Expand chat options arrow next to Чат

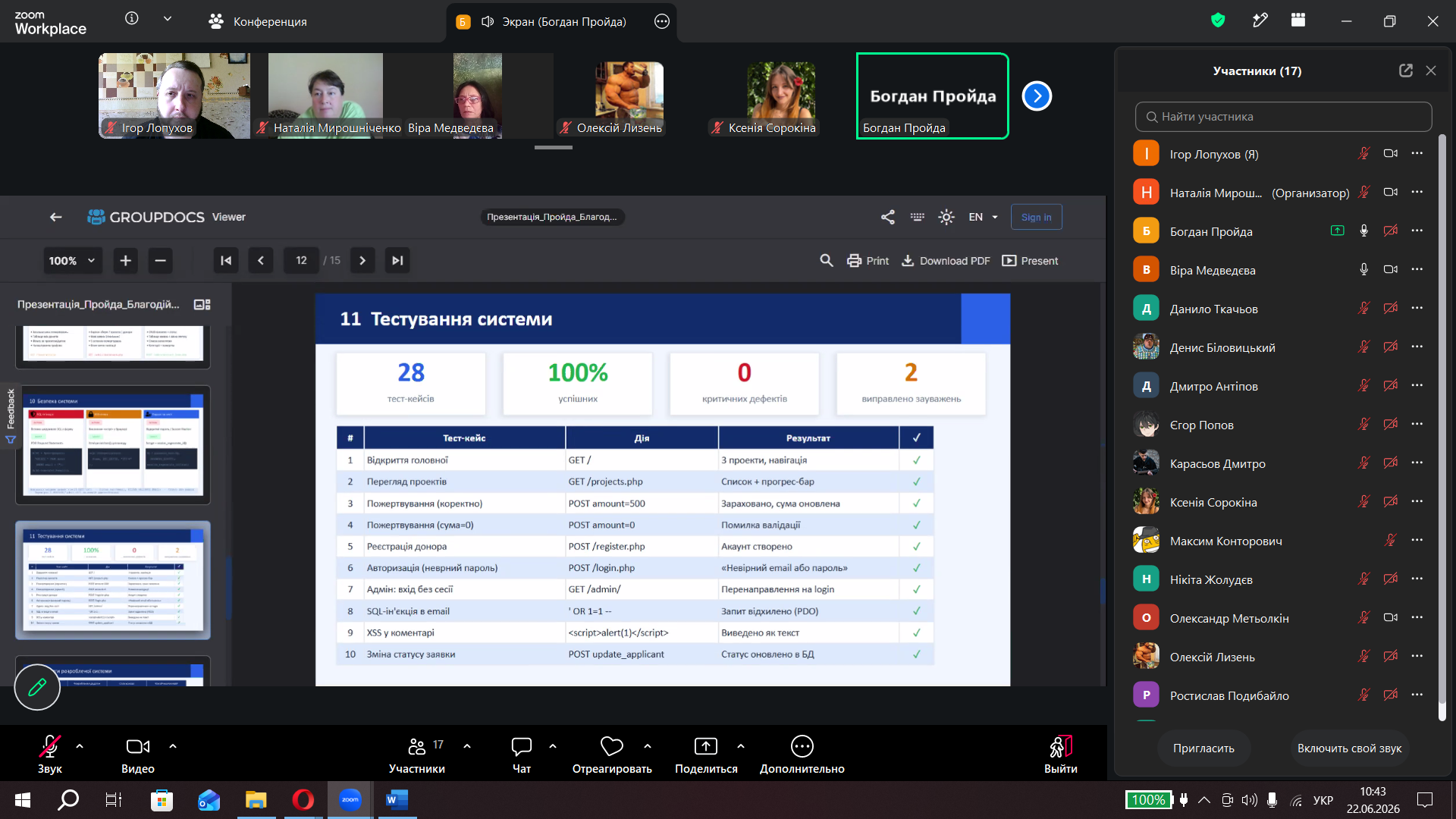coord(553,746)
